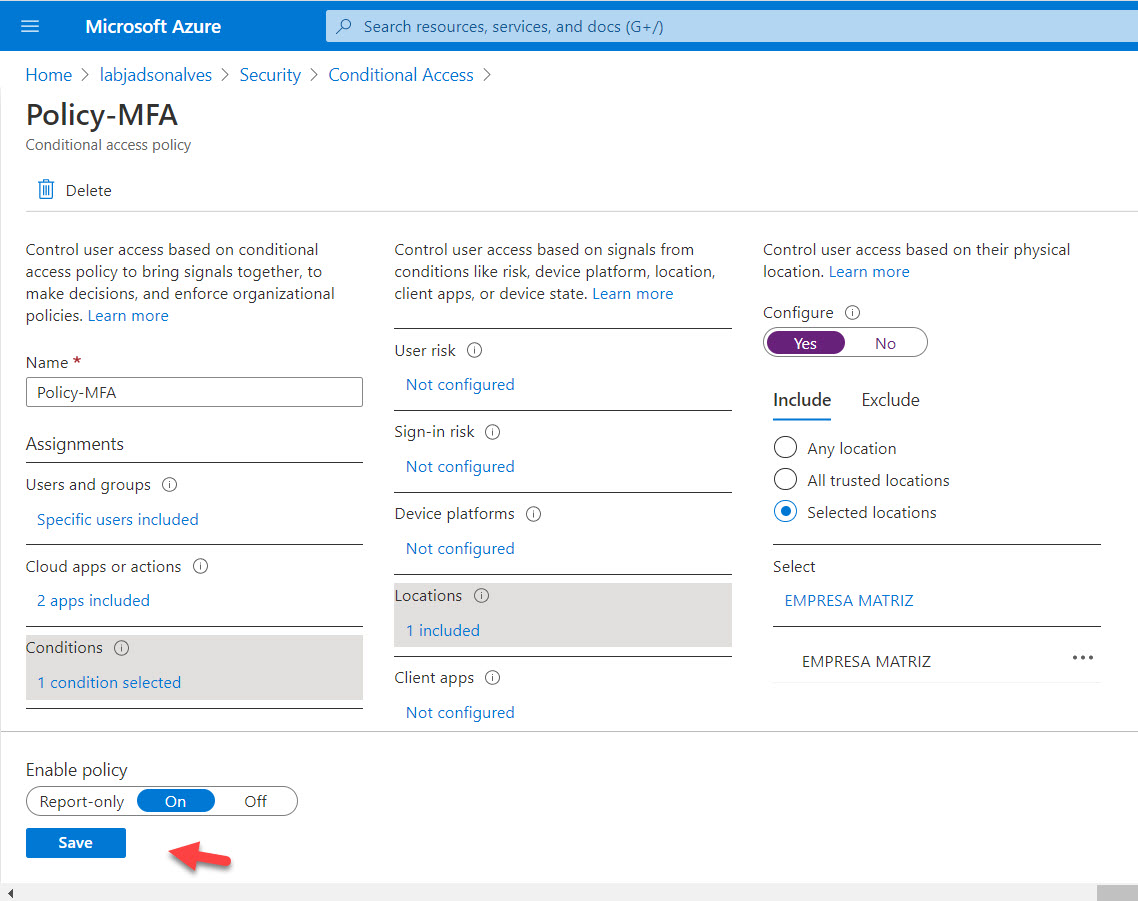Image resolution: width=1138 pixels, height=901 pixels.
Task: Click info icon beside Users and groups
Action: click(x=169, y=485)
